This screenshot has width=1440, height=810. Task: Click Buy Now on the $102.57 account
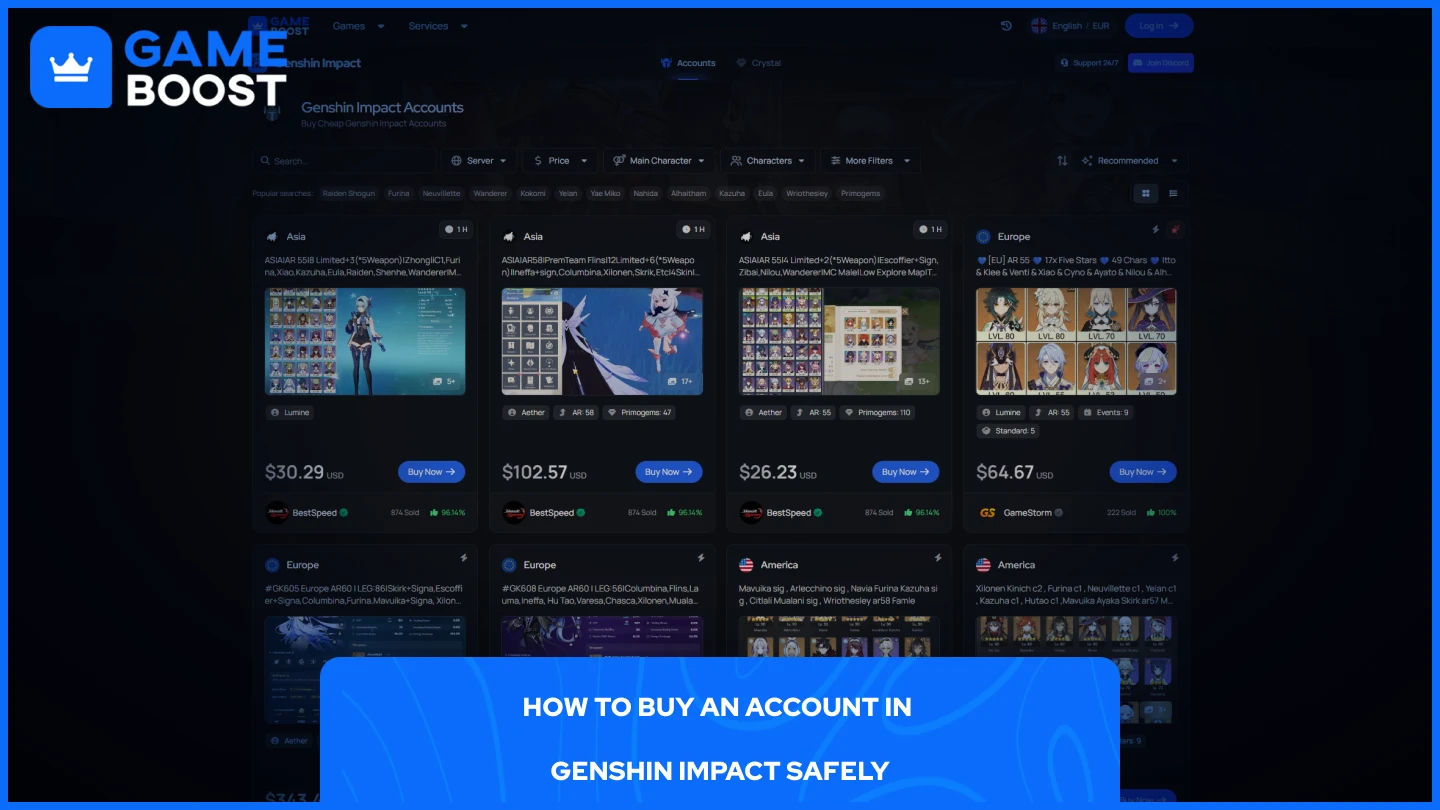[x=668, y=471]
